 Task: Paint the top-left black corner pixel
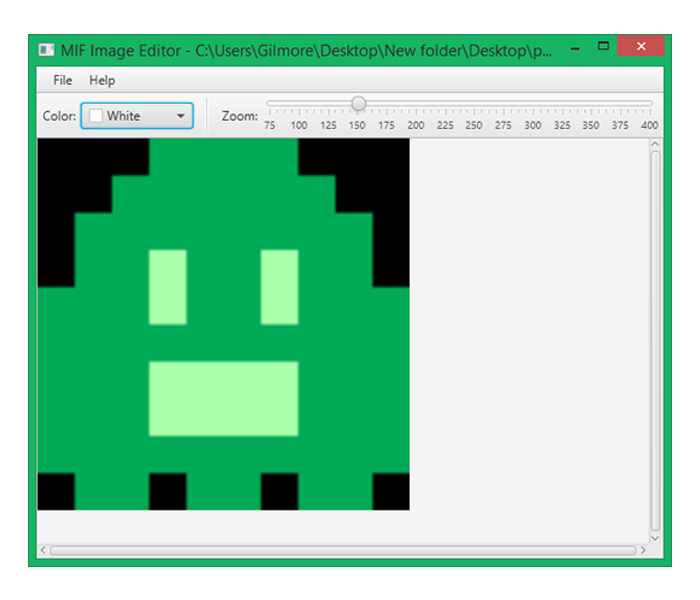tap(56, 157)
